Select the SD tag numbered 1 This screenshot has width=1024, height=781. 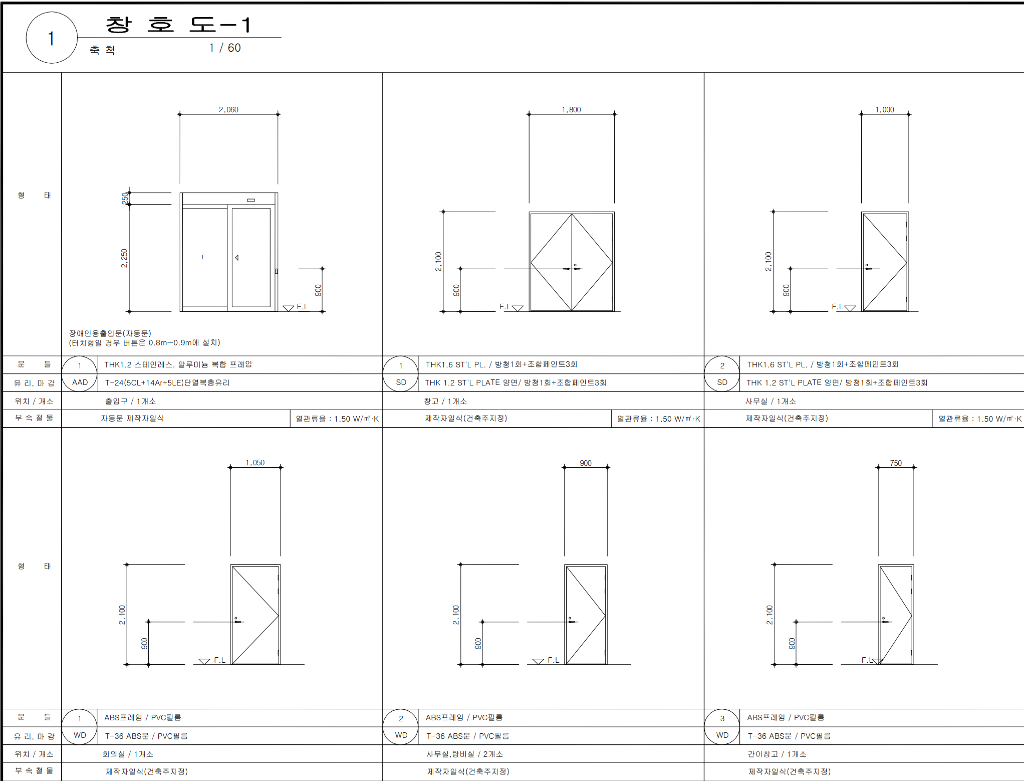tap(401, 373)
